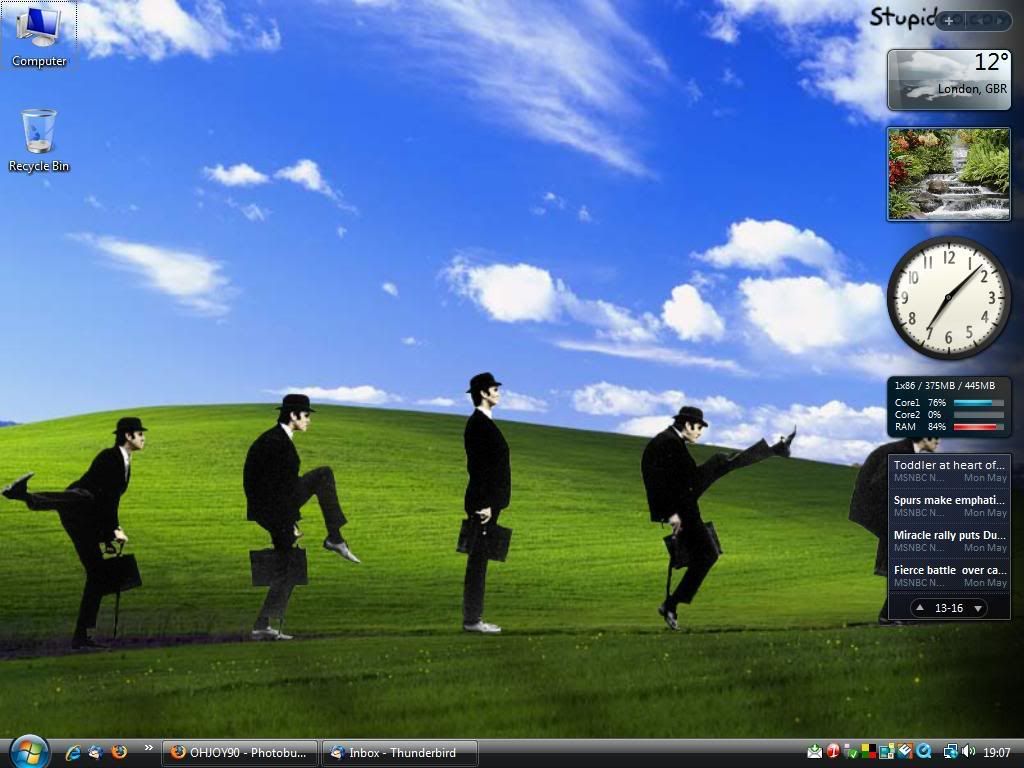The width and height of the screenshot is (1024, 768).
Task: Click the QuickTime icon in system tray
Action: click(925, 752)
